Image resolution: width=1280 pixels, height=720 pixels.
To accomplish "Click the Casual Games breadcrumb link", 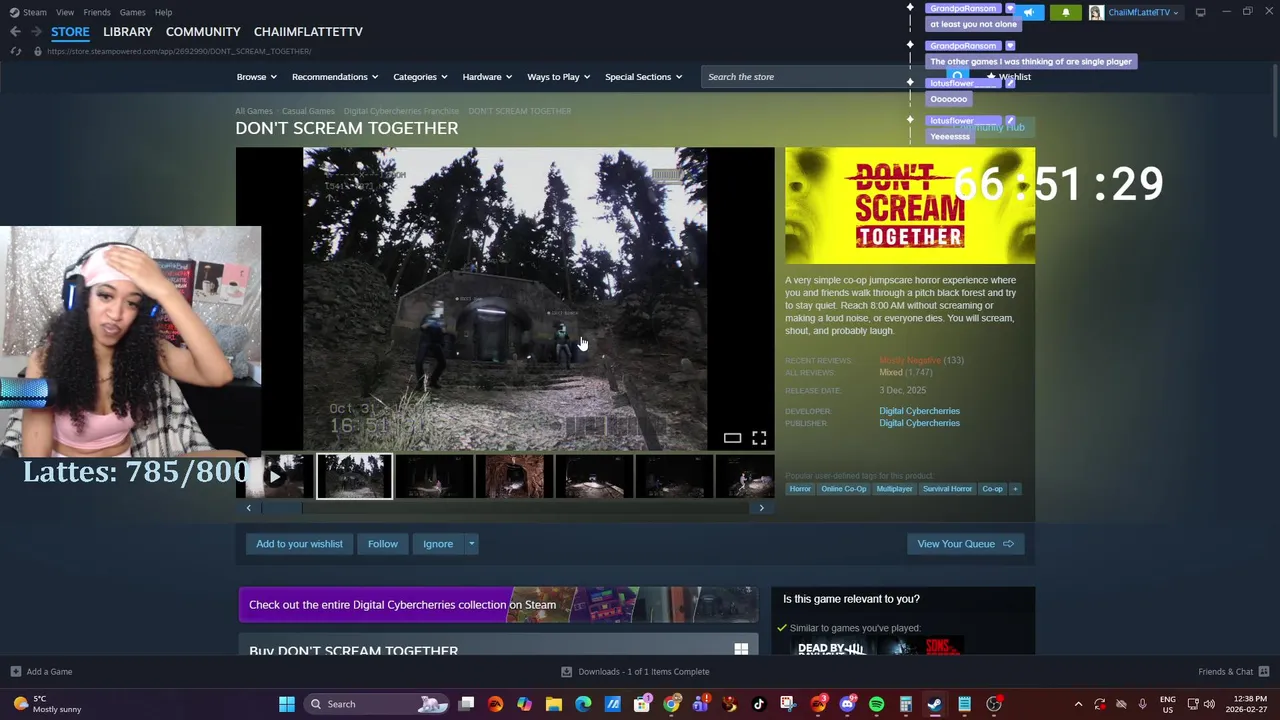I will tap(308, 111).
